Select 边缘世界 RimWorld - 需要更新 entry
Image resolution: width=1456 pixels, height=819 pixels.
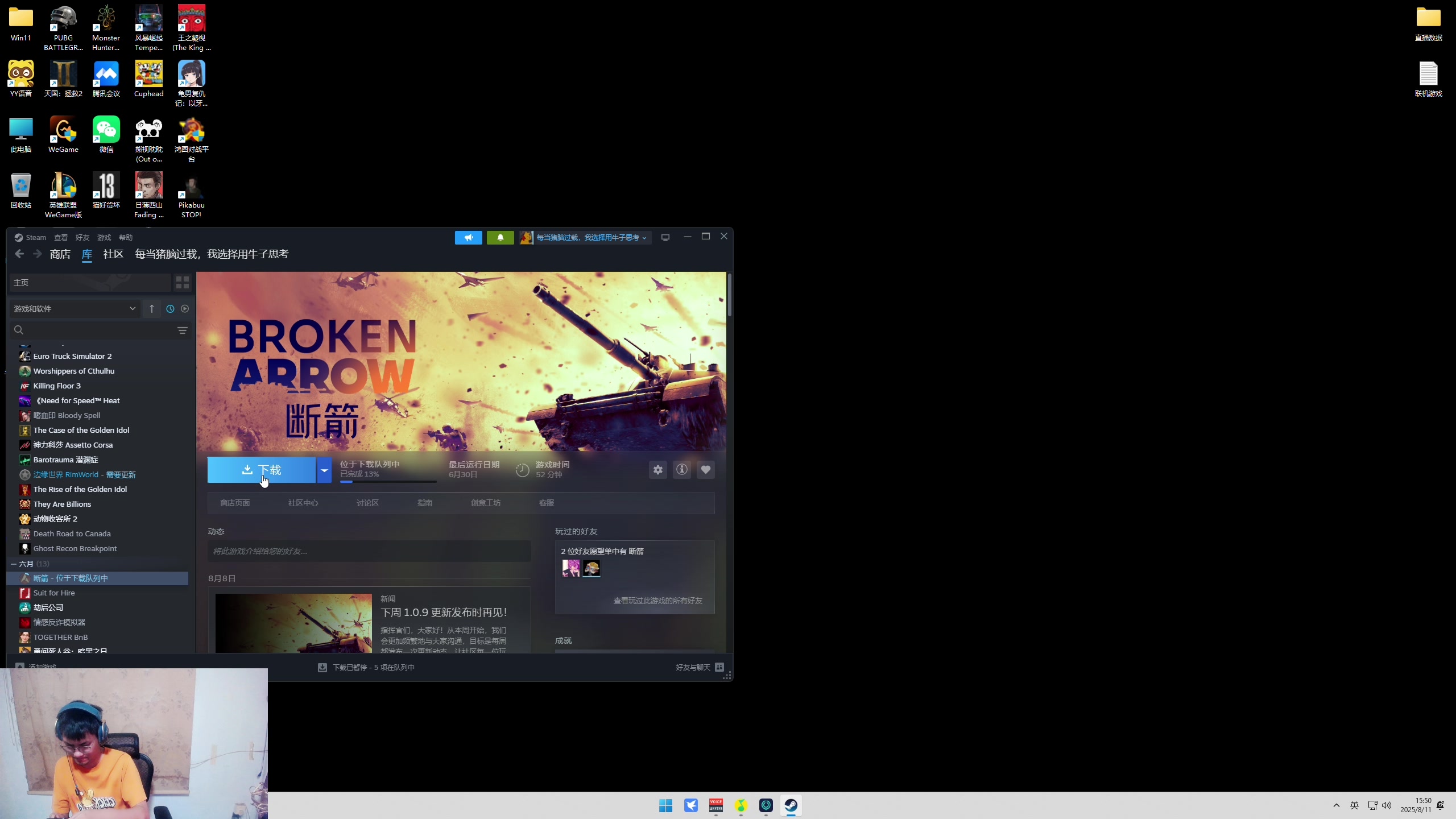pyautogui.click(x=84, y=475)
